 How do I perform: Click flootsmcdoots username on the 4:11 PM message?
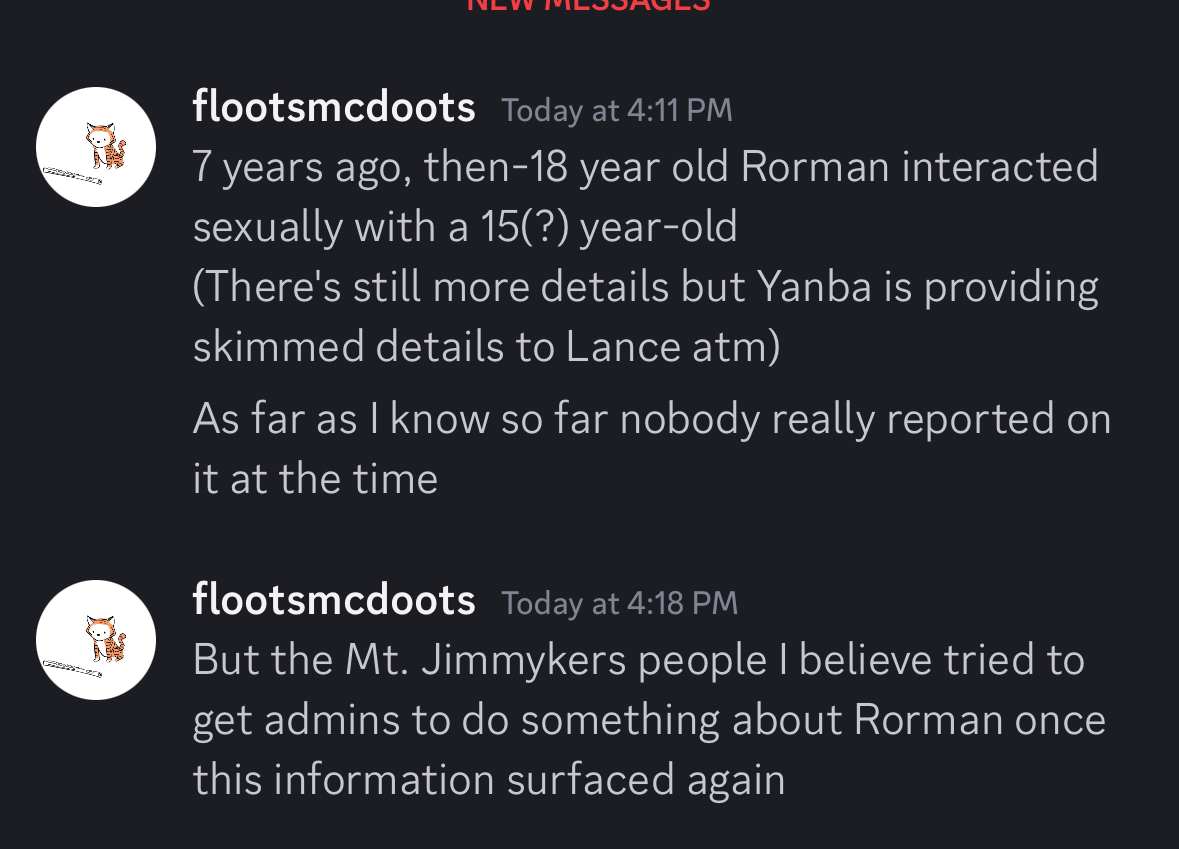pos(334,106)
